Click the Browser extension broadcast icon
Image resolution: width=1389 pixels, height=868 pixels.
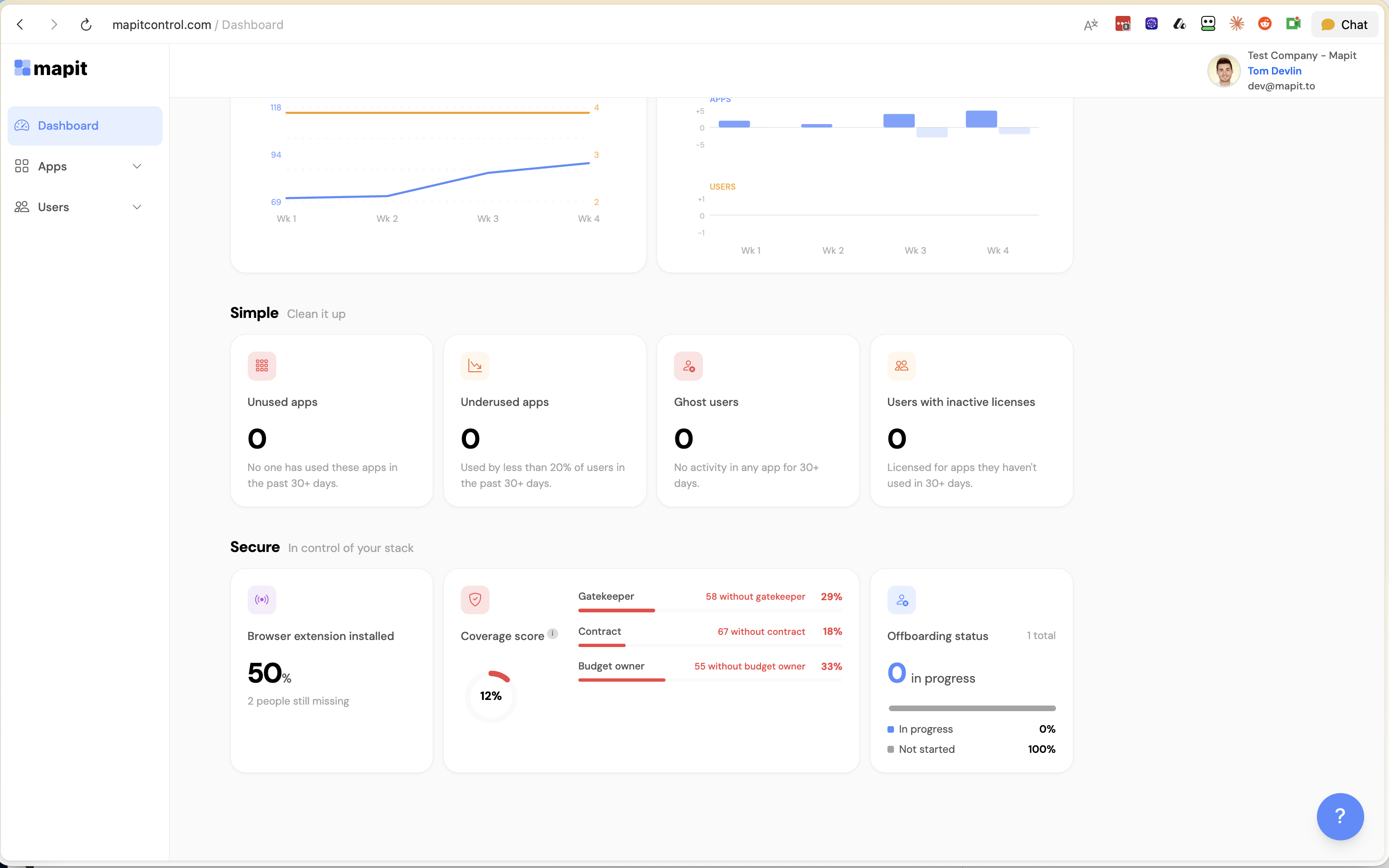tap(262, 600)
